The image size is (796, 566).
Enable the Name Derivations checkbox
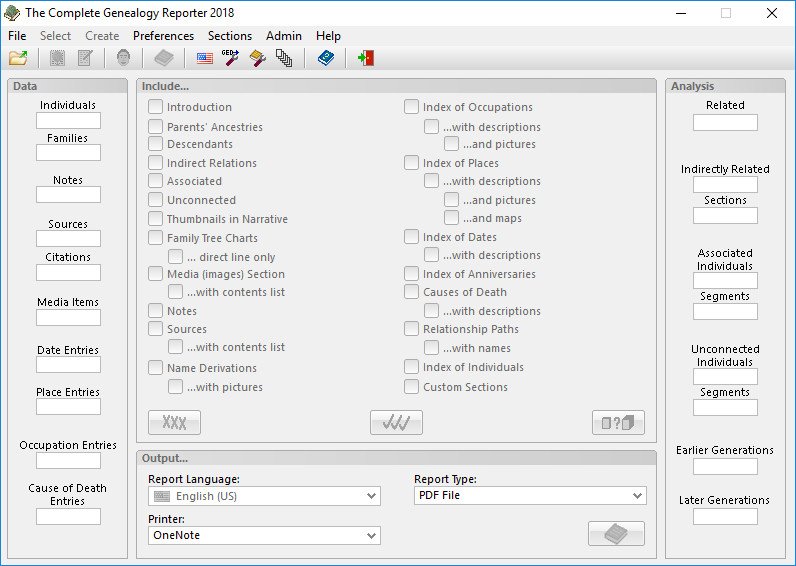tap(155, 368)
